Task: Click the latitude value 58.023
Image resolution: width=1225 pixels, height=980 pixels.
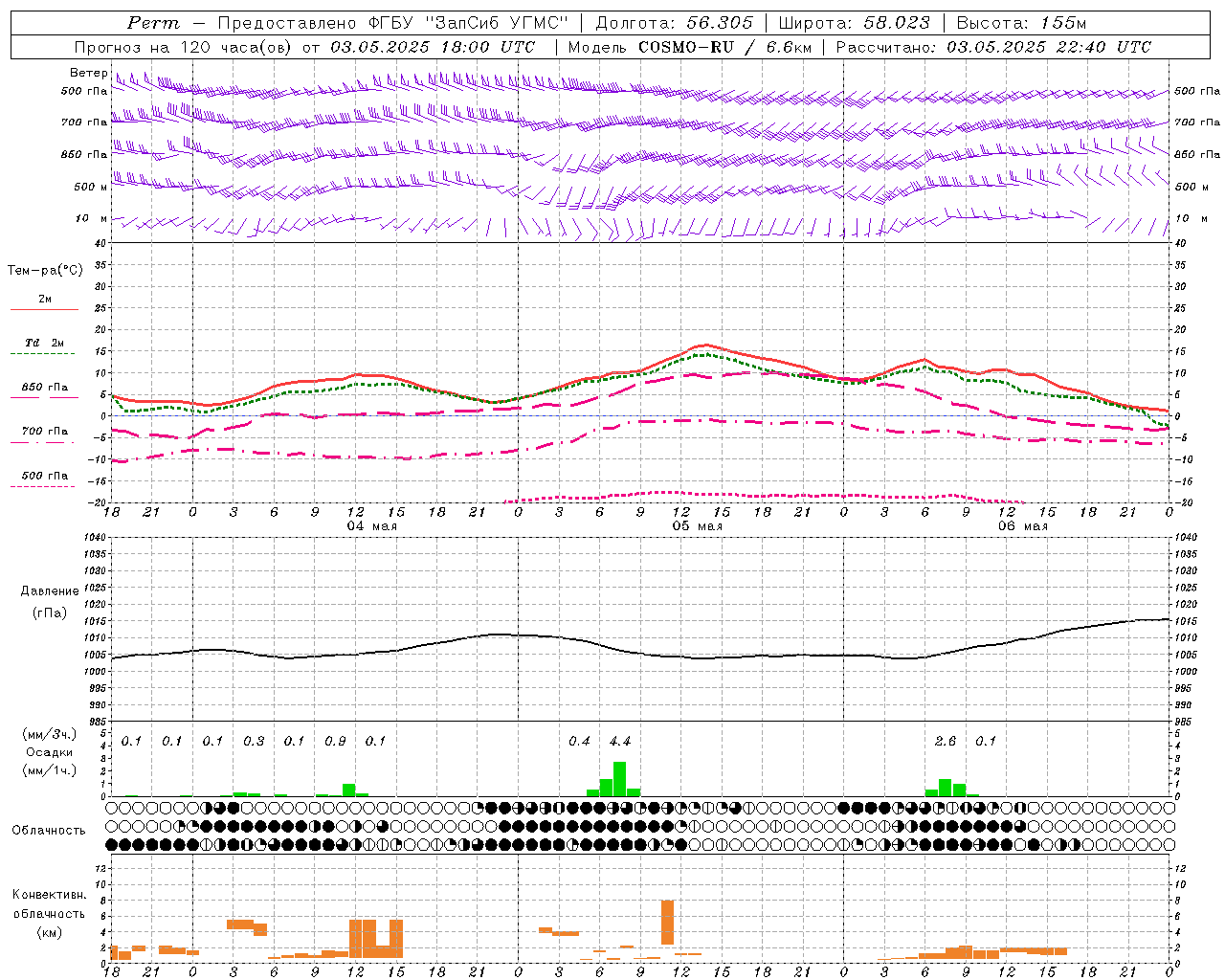Action: point(896,23)
